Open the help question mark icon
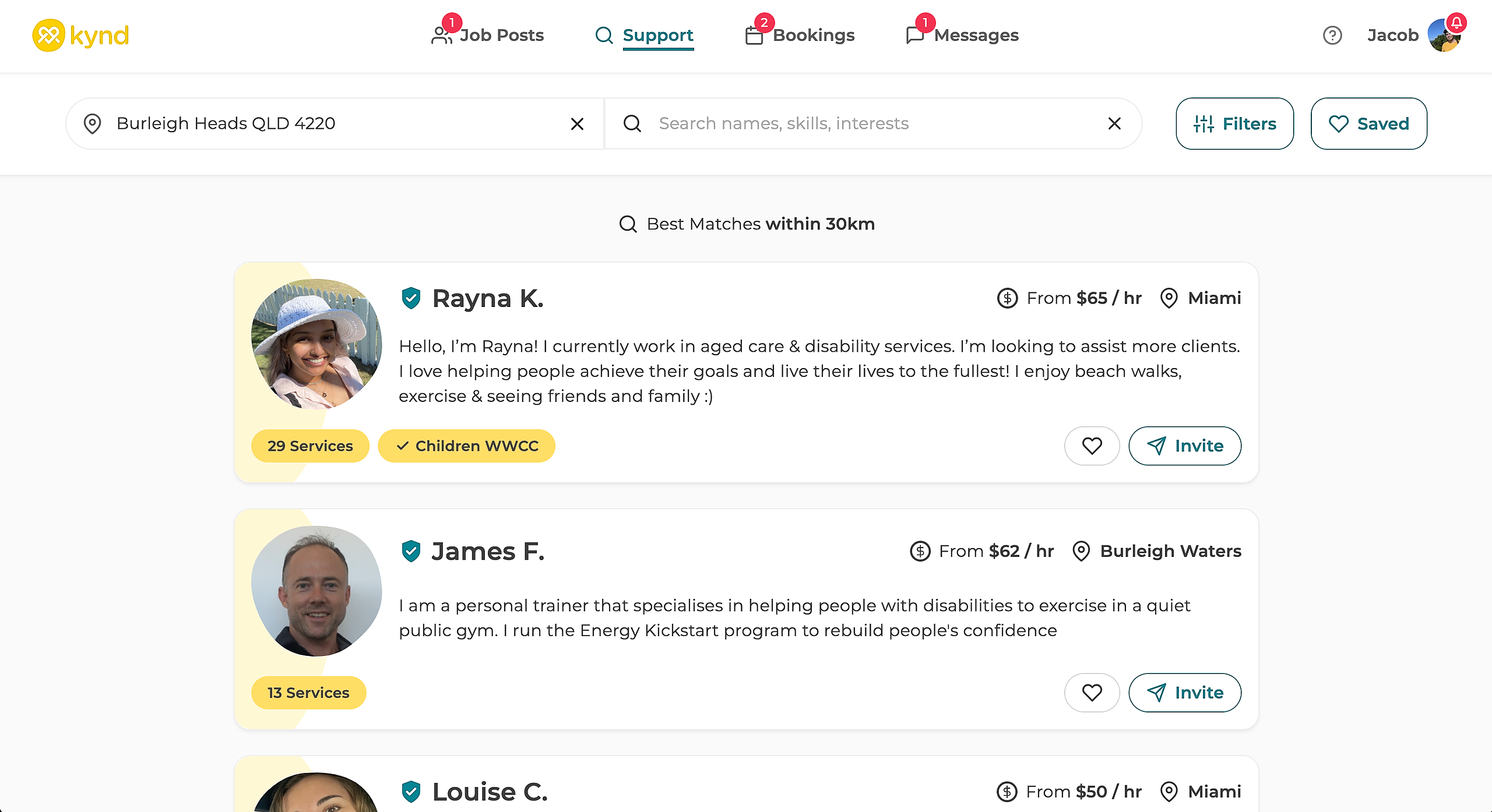 pyautogui.click(x=1332, y=36)
